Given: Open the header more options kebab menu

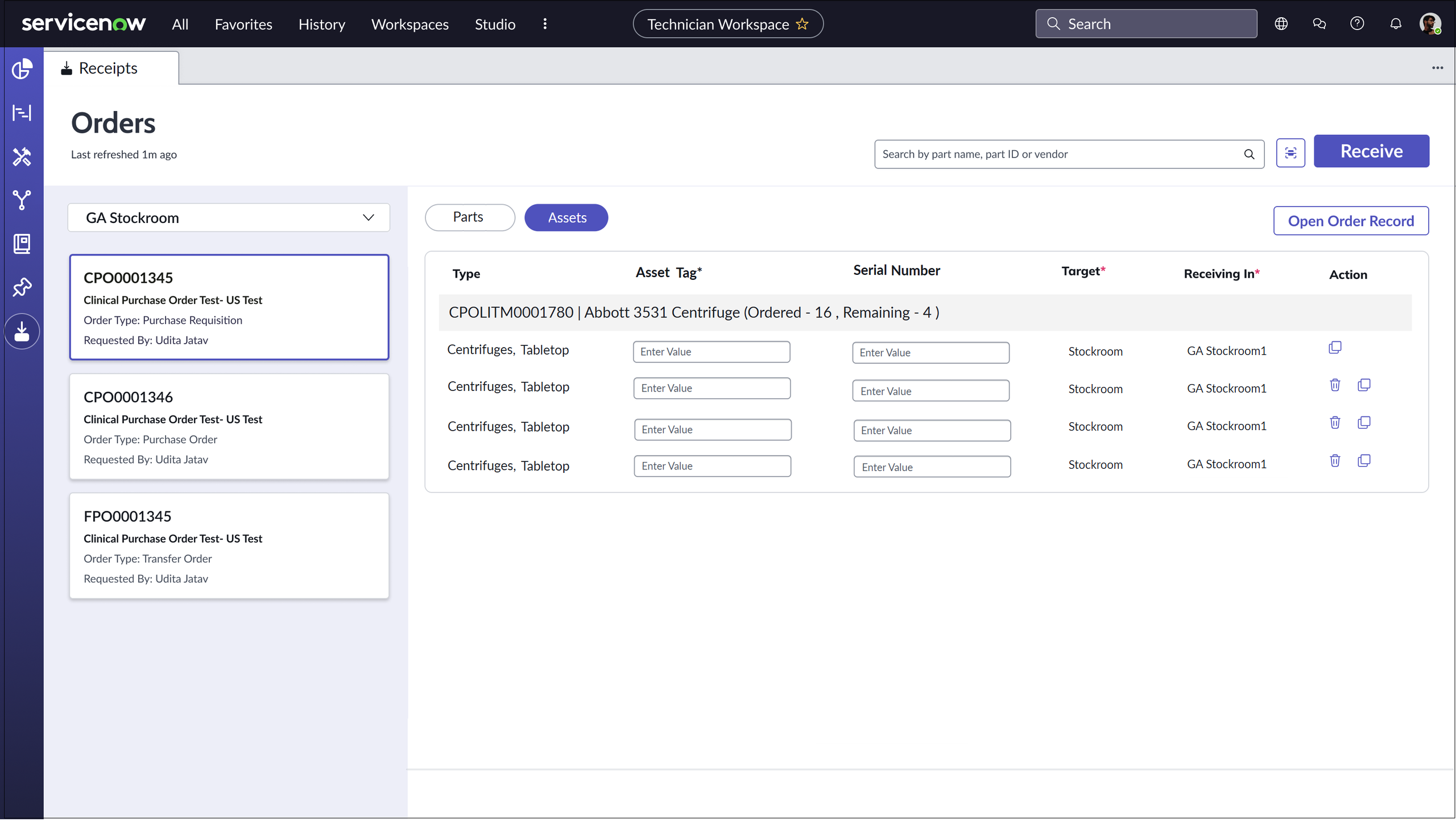Looking at the screenshot, I should [x=545, y=24].
